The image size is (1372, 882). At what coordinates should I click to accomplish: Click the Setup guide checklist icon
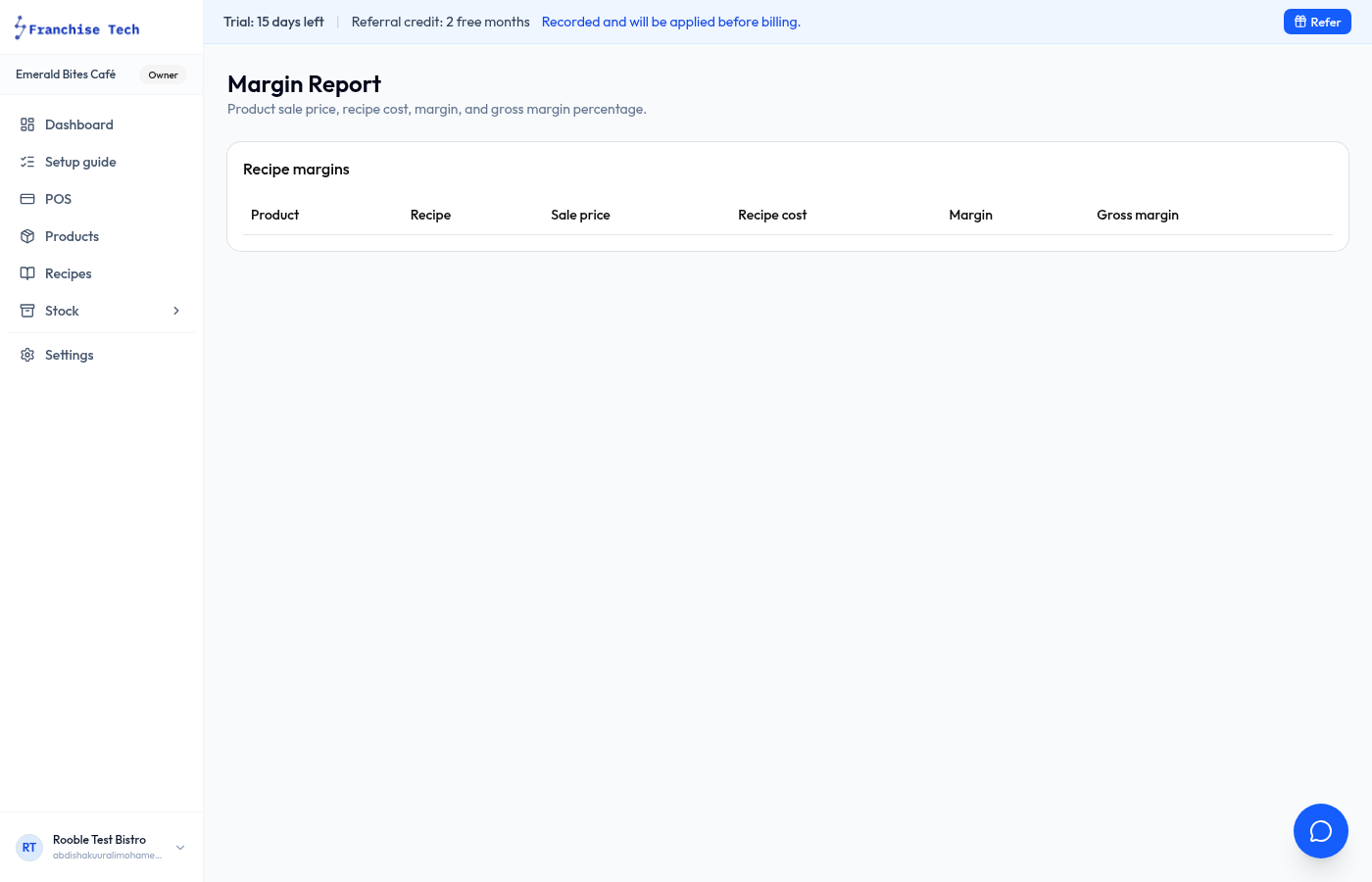pos(27,162)
